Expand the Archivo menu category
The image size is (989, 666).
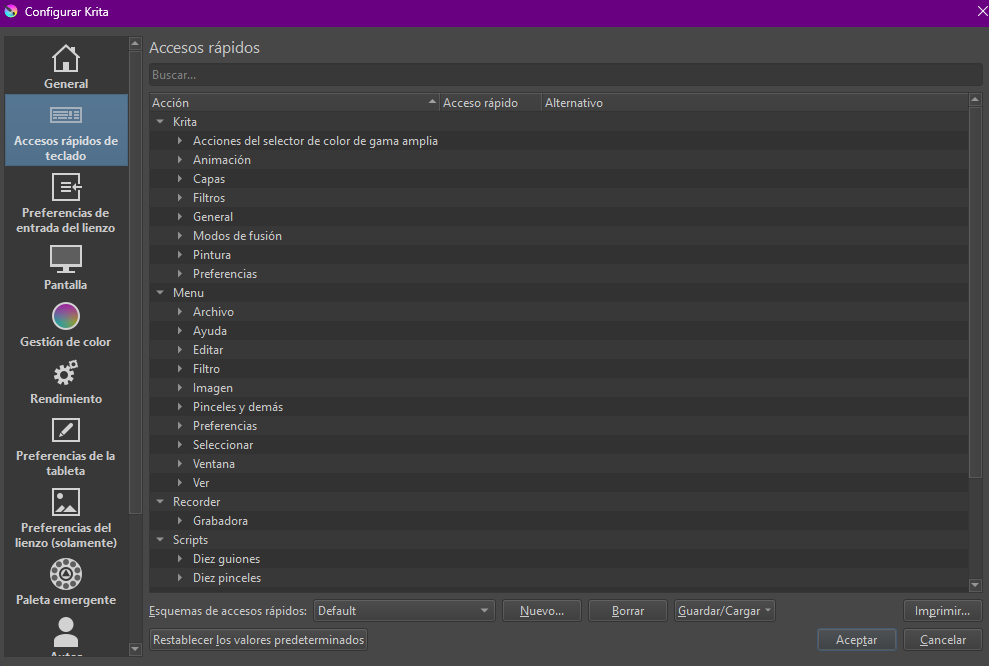[x=180, y=312]
